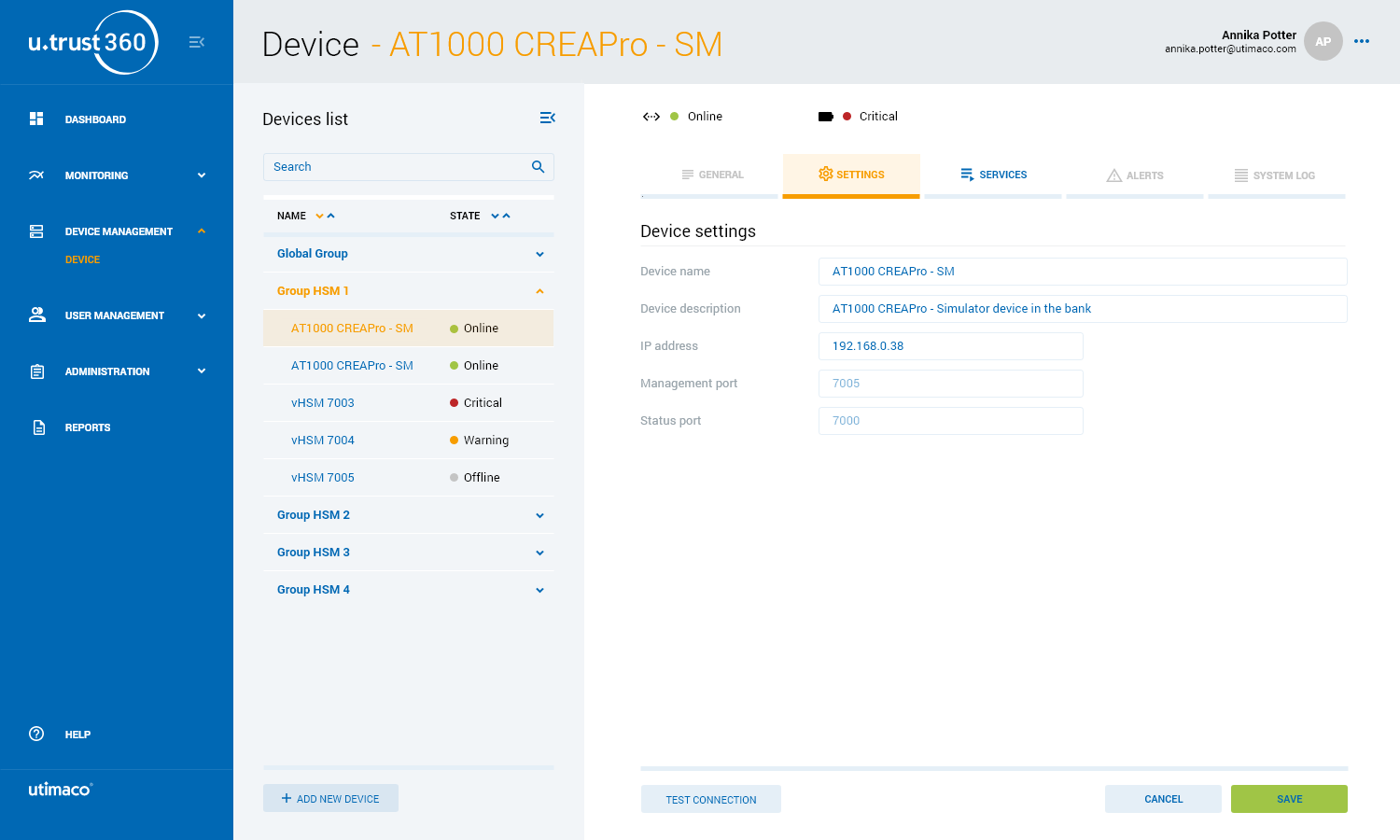
Task: Select the Device submenu item
Action: [x=82, y=259]
